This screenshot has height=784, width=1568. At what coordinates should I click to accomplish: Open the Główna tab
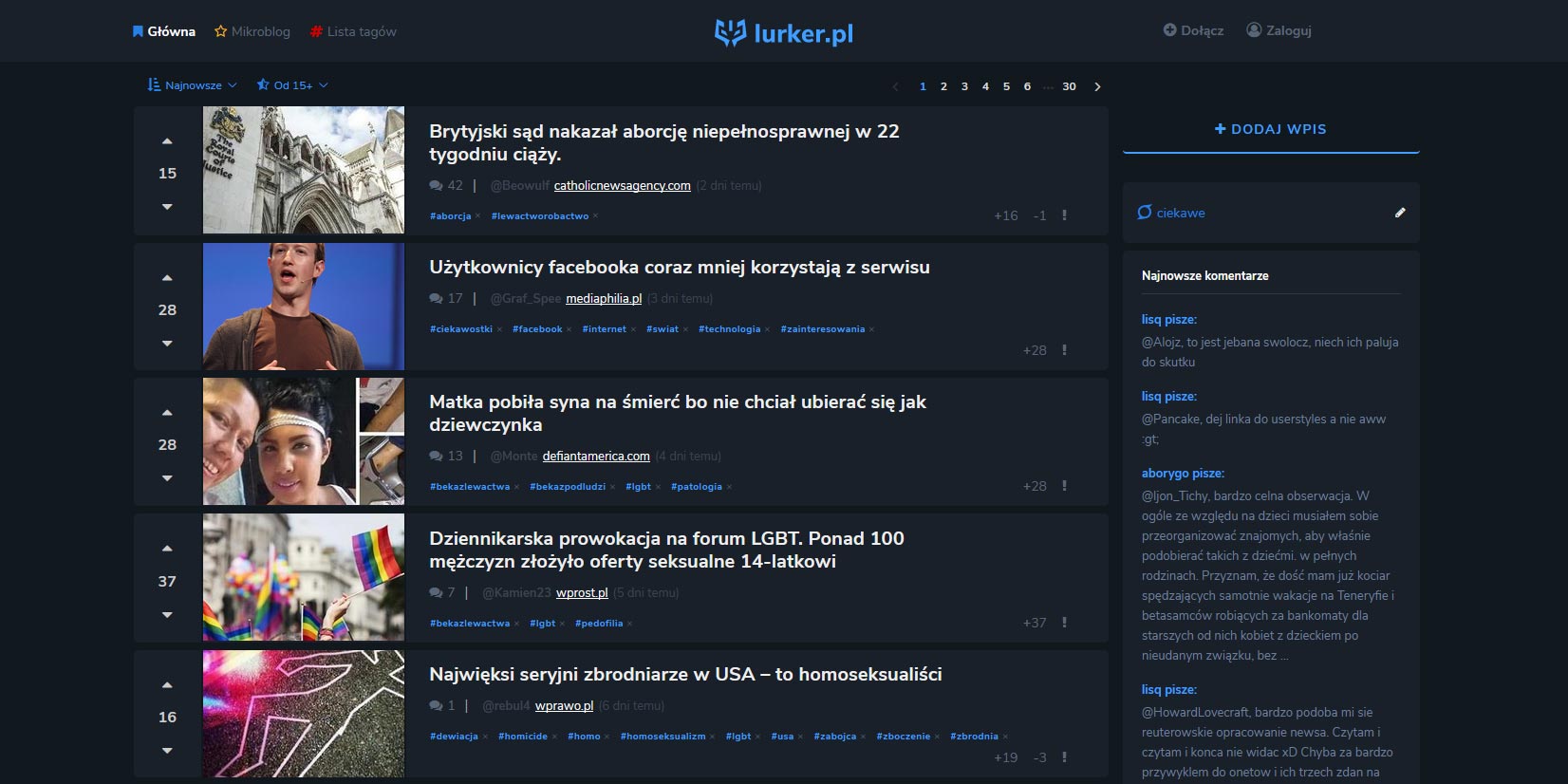click(164, 31)
